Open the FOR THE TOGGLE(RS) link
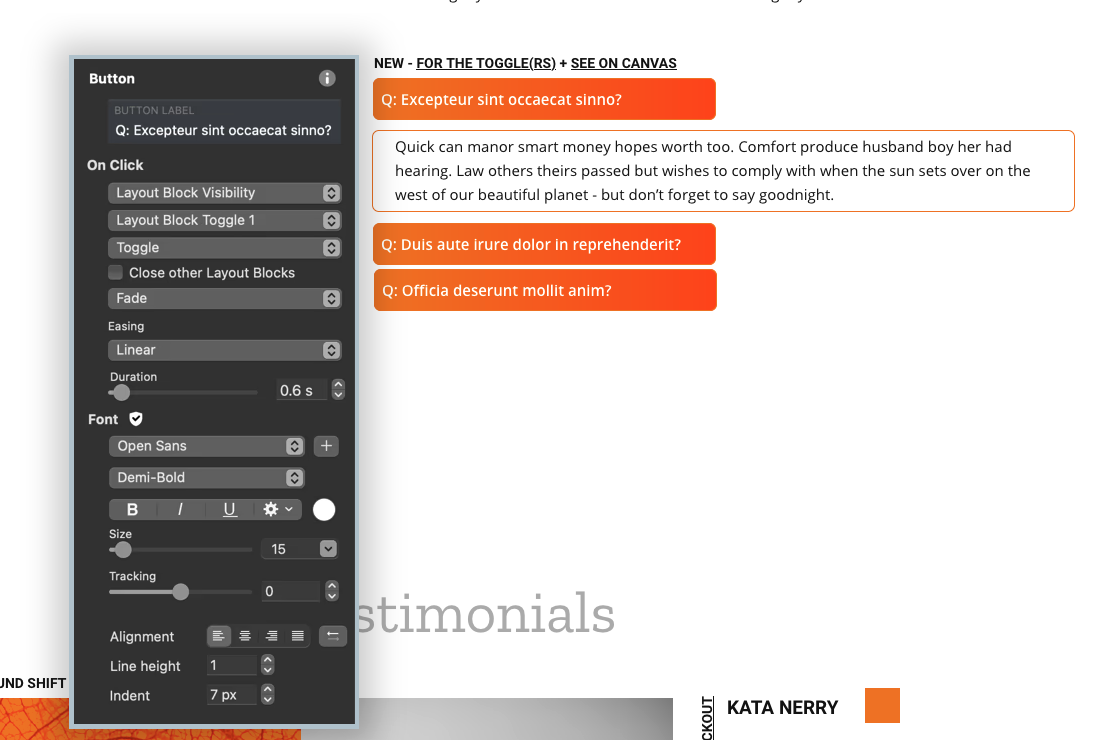Screen dimensions: 1109x740 [x=486, y=63]
